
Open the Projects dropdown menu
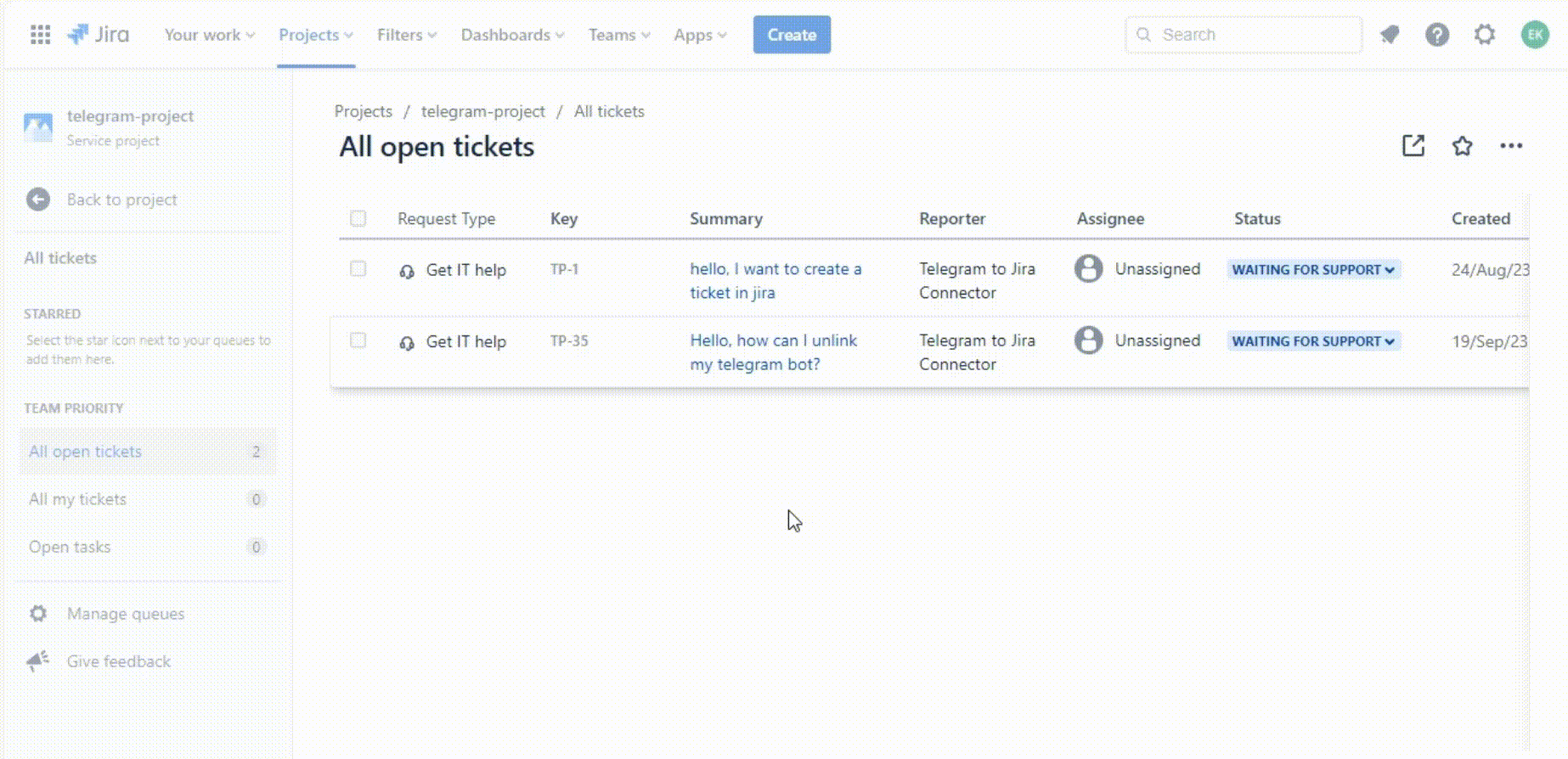pos(315,35)
